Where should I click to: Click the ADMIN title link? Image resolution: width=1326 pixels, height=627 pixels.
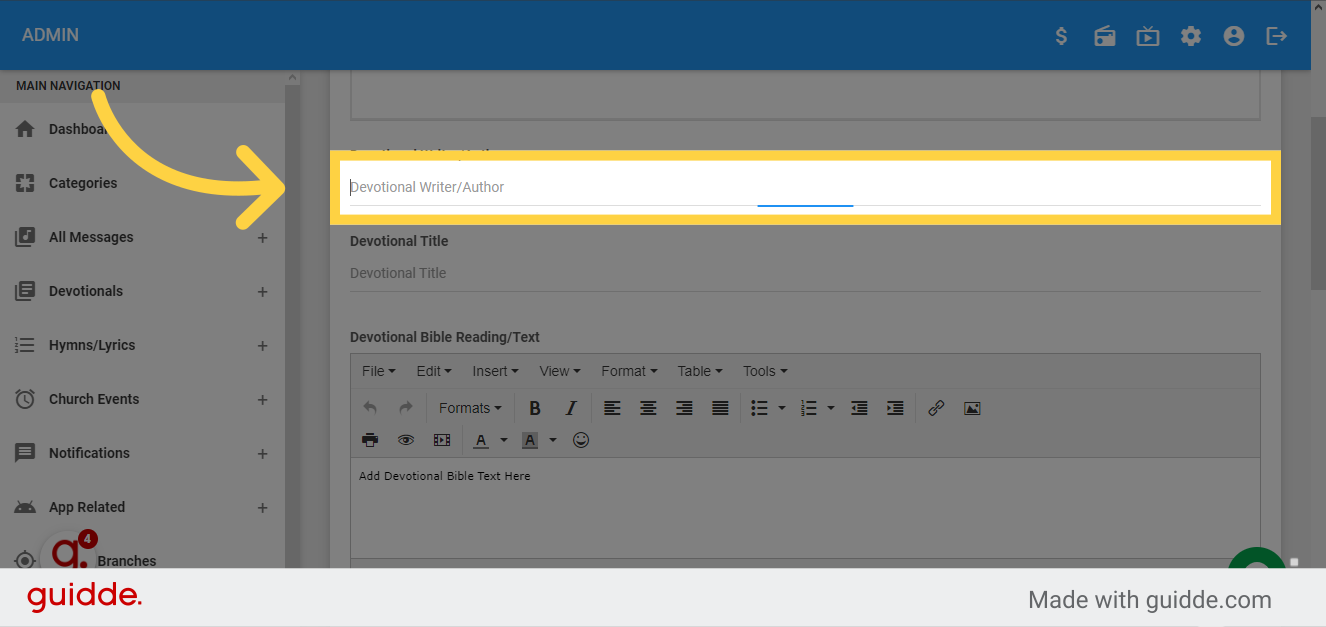[x=50, y=35]
